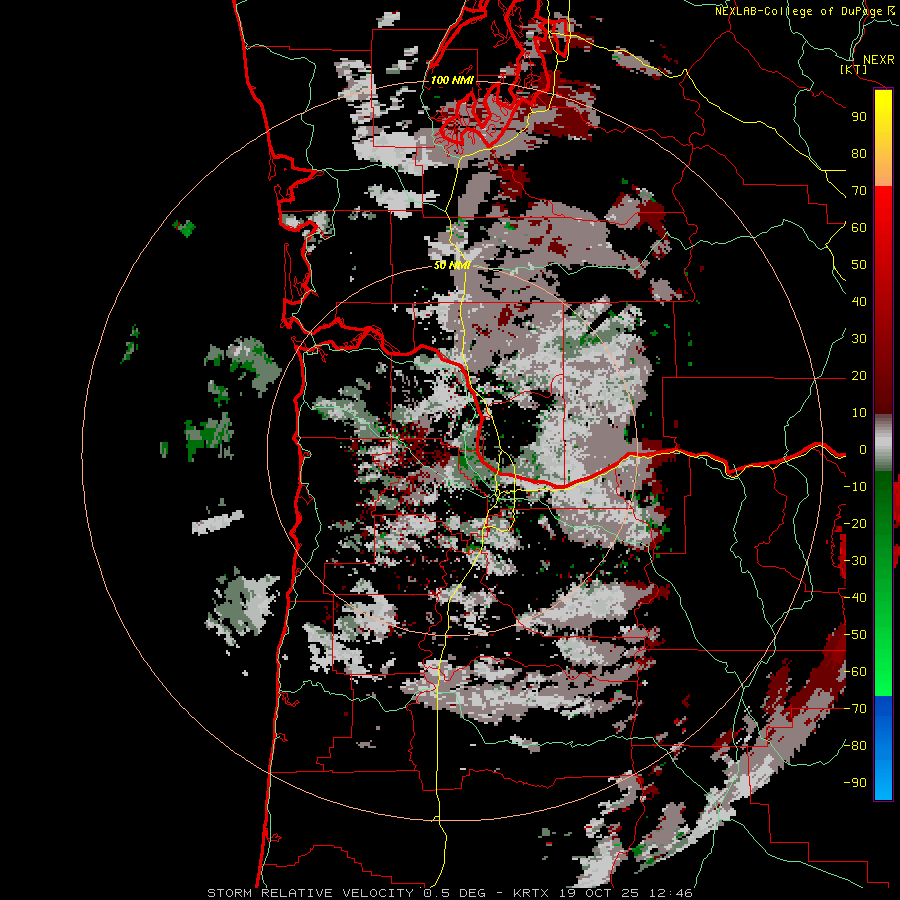
Task: Select the -60 value on velocity scale
Action: (x=855, y=672)
